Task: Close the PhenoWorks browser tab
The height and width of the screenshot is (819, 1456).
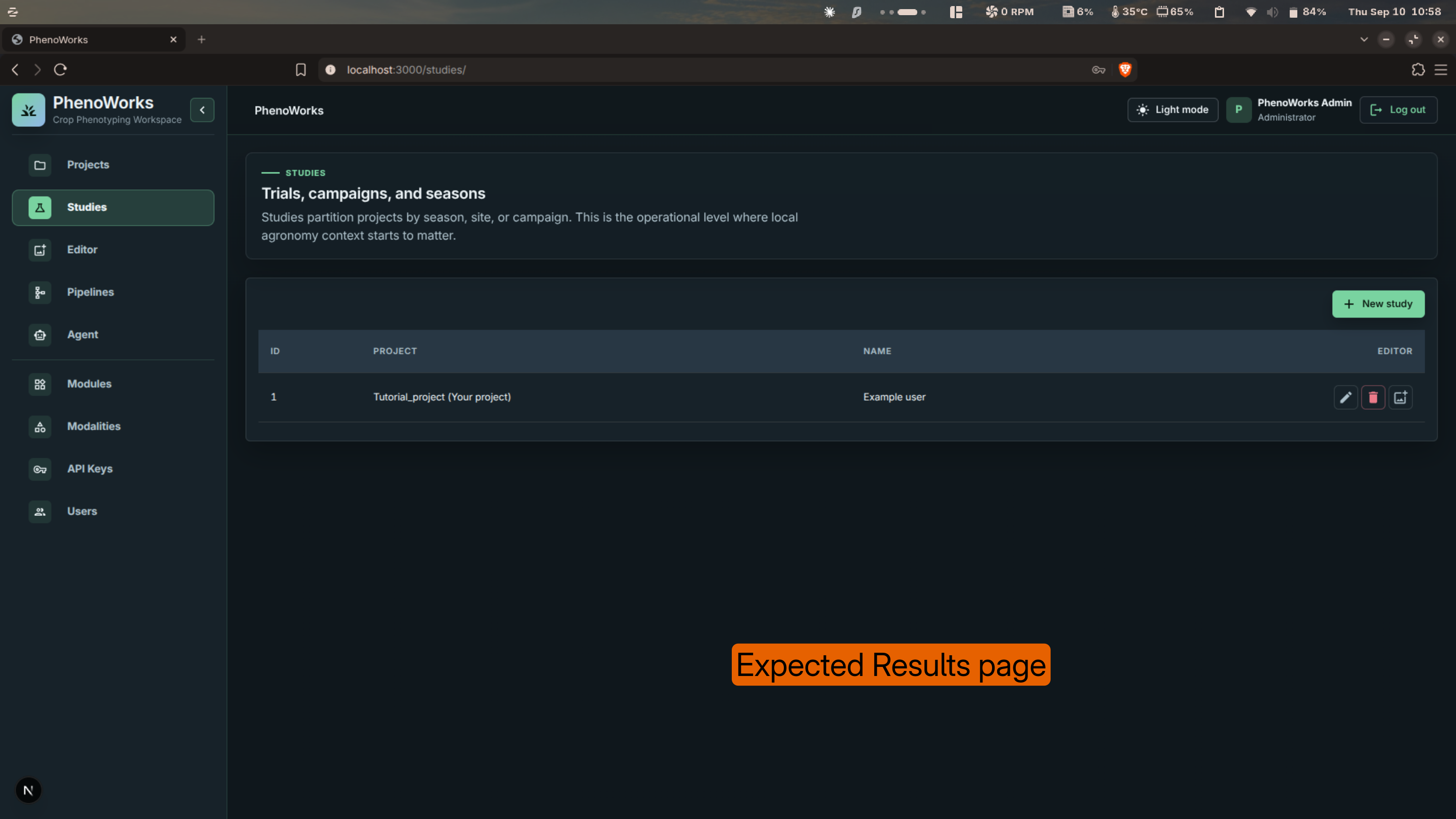Action: click(x=173, y=39)
